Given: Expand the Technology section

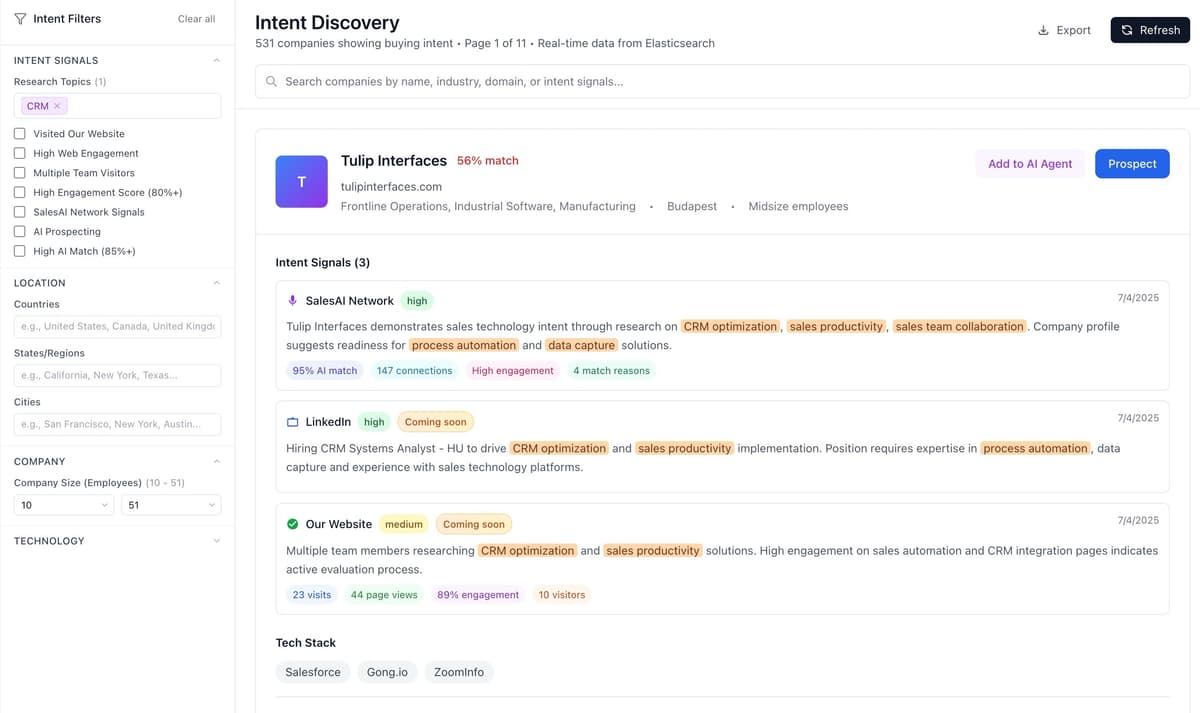Looking at the screenshot, I should [x=216, y=540].
